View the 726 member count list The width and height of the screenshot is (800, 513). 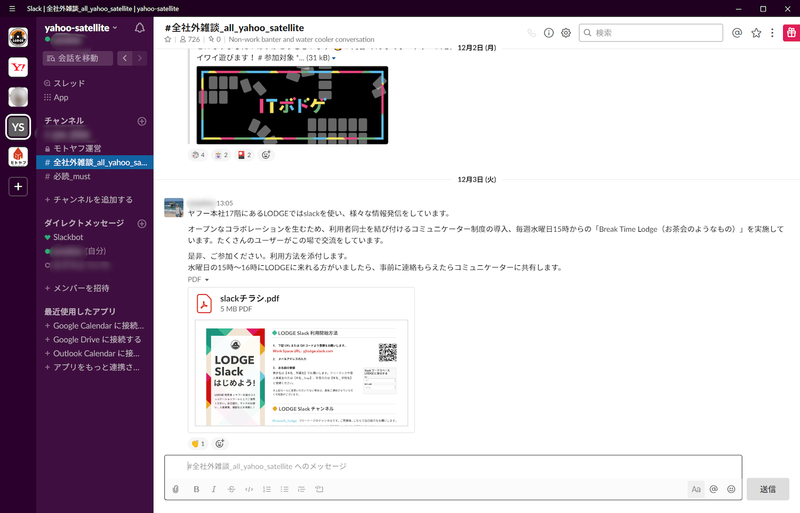[x=190, y=39]
